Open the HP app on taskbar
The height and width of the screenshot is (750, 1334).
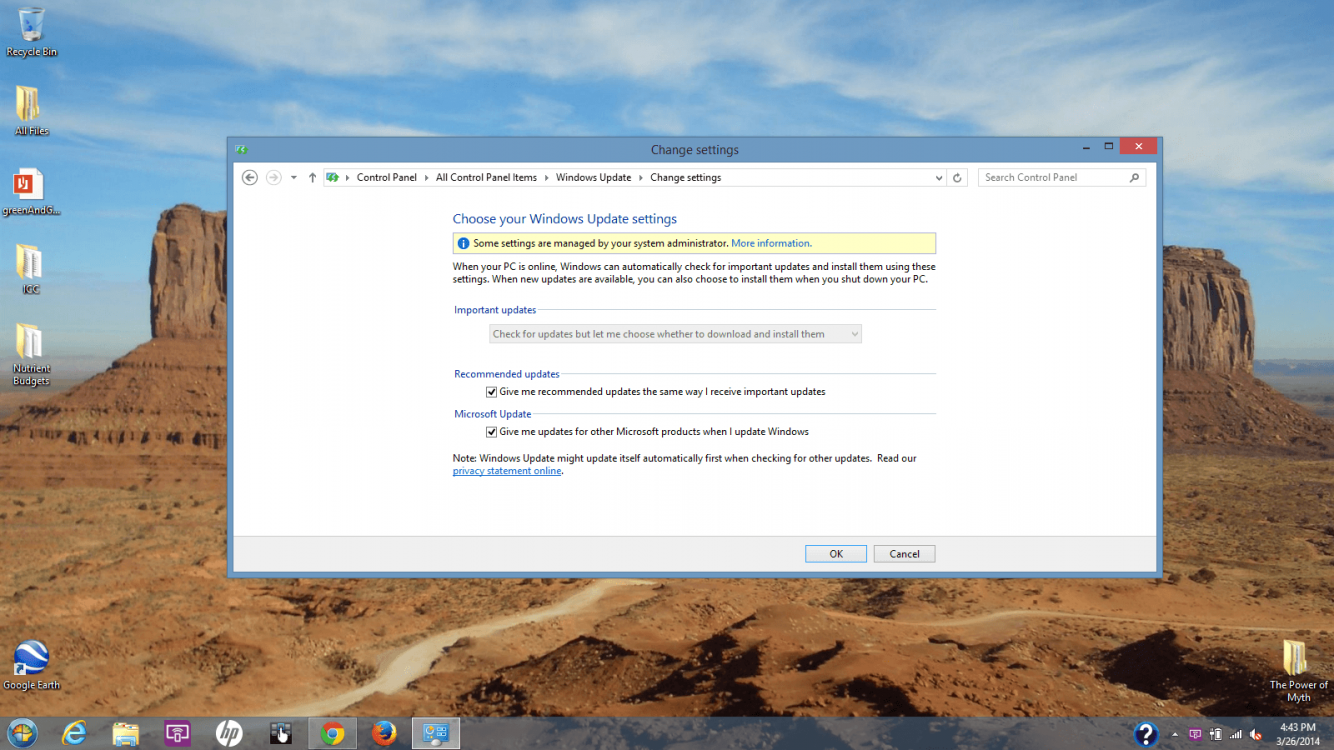tap(229, 733)
